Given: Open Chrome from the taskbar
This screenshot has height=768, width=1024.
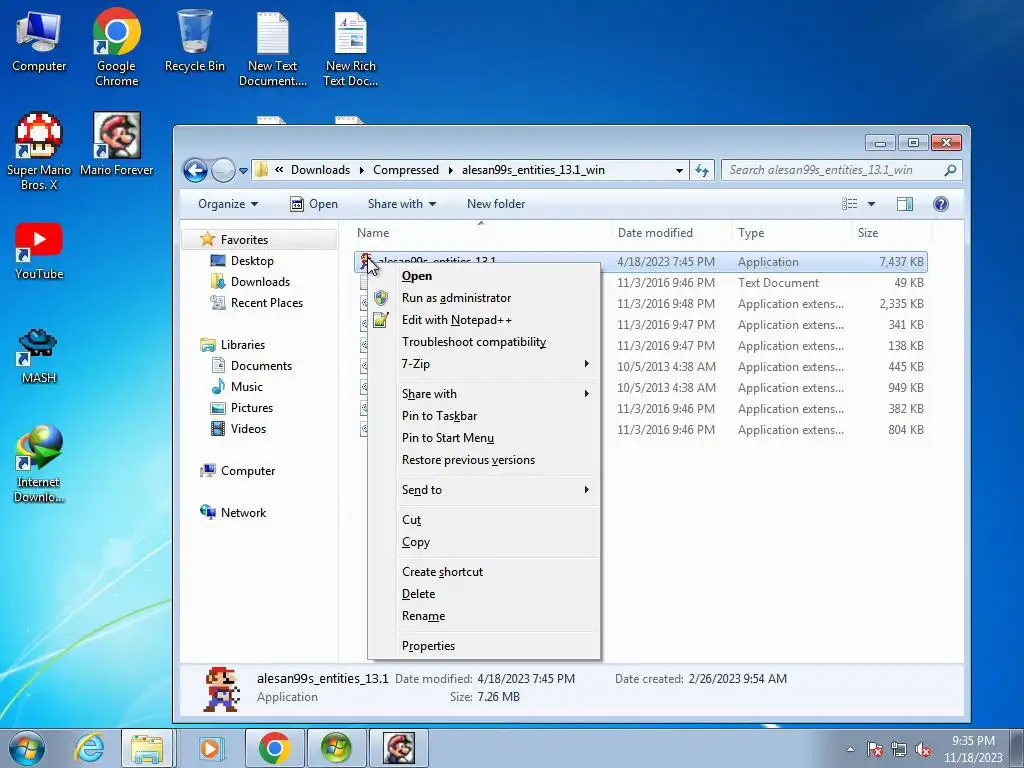Looking at the screenshot, I should (x=274, y=748).
